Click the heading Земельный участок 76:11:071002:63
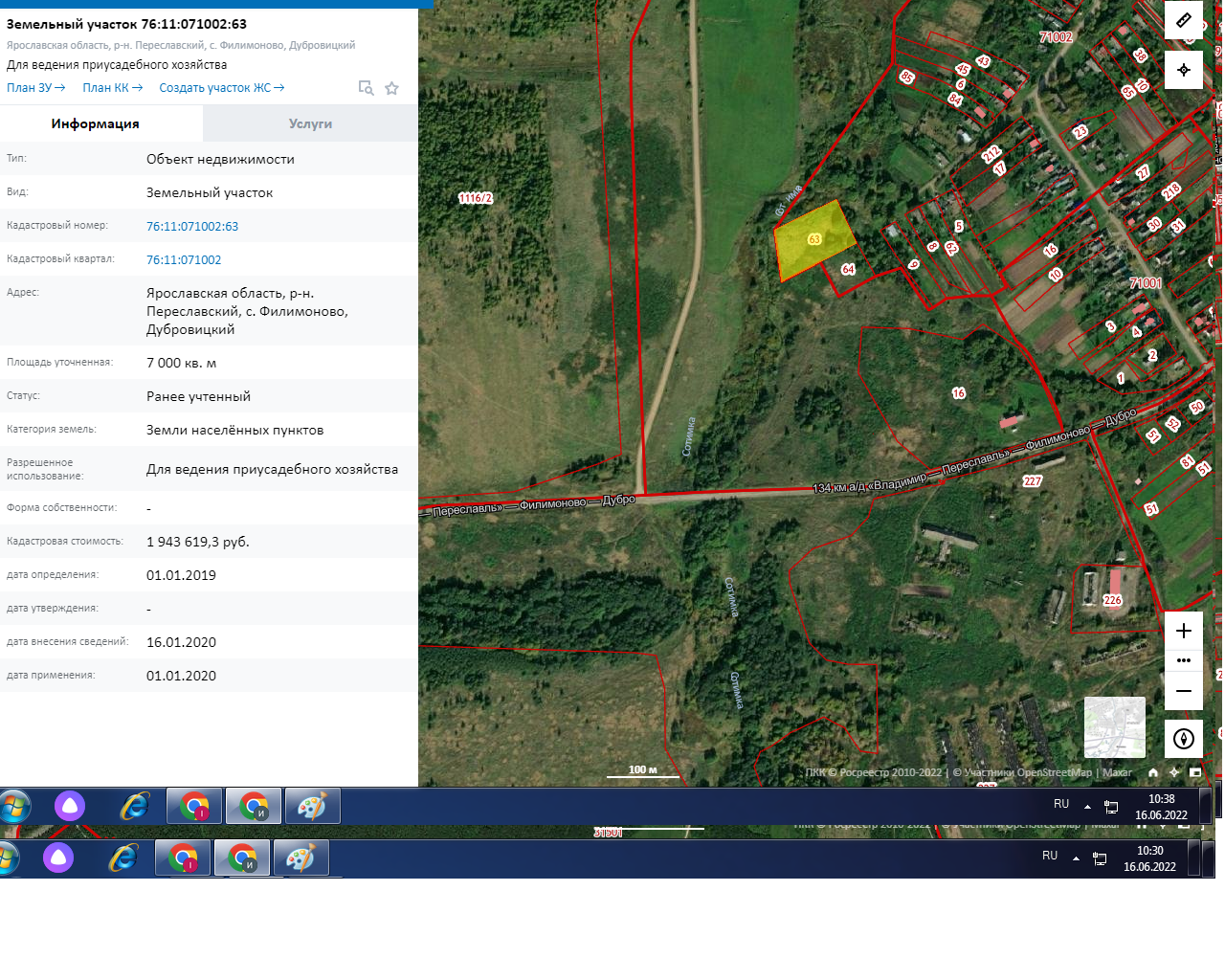Image resolution: width=1225 pixels, height=980 pixels. click(x=126, y=24)
